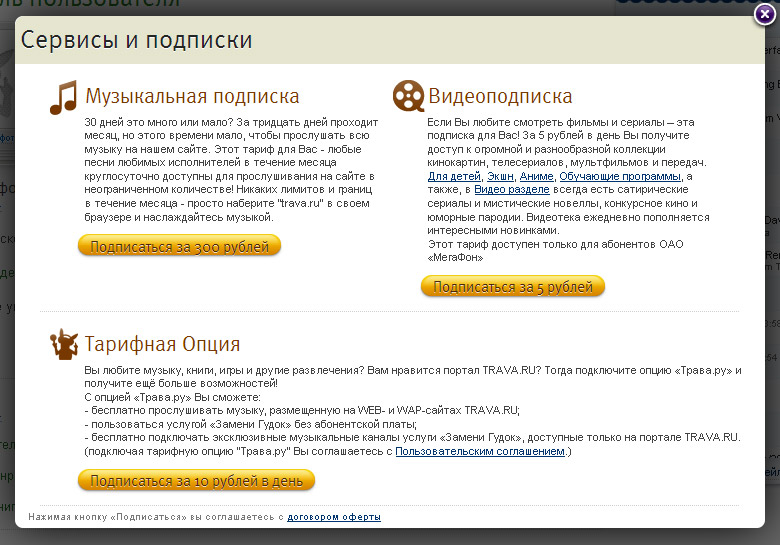Subscribe via Подписаться за 10 рублей в день

point(196,481)
